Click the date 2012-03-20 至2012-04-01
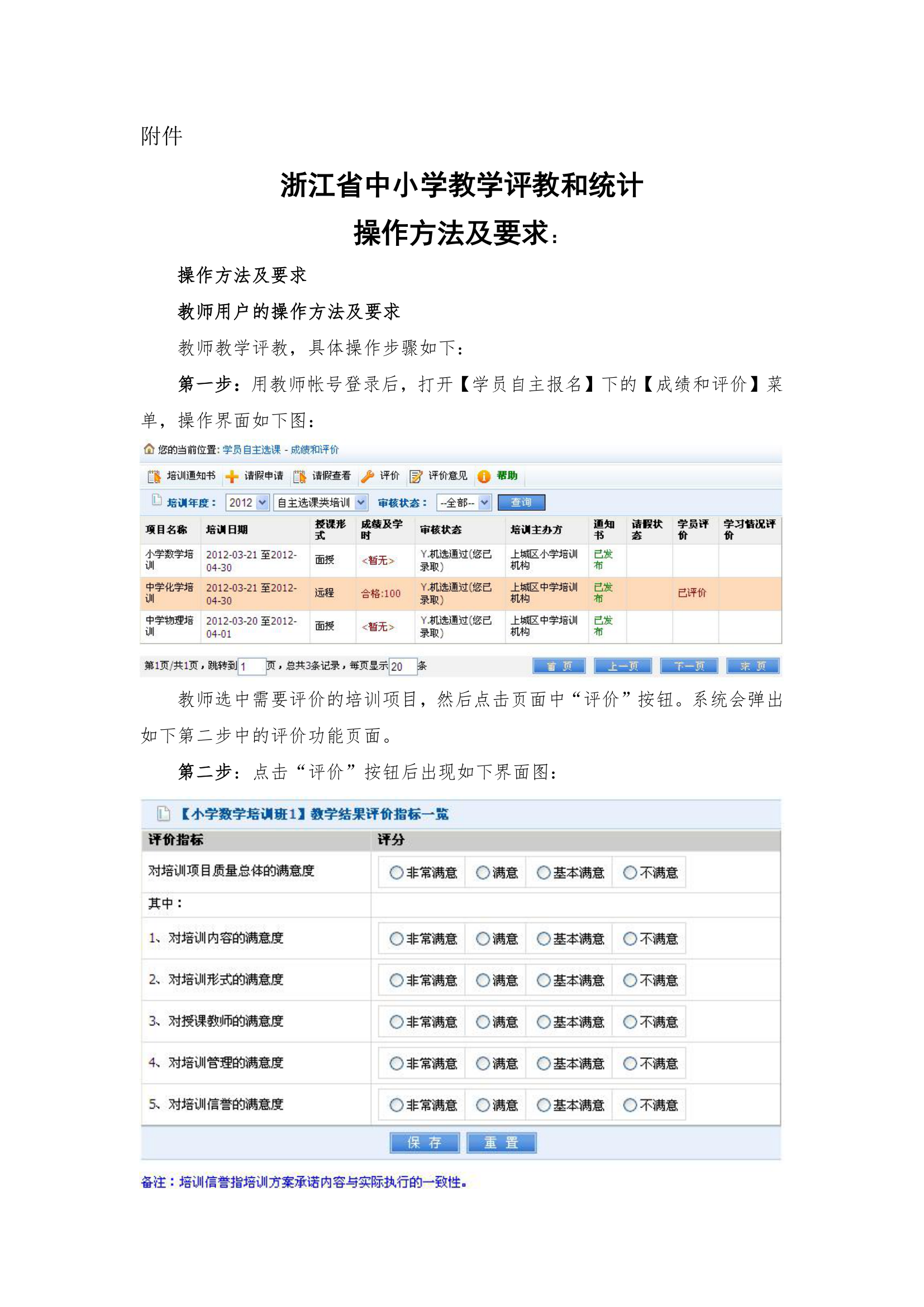The width and height of the screenshot is (924, 1307). (251, 627)
